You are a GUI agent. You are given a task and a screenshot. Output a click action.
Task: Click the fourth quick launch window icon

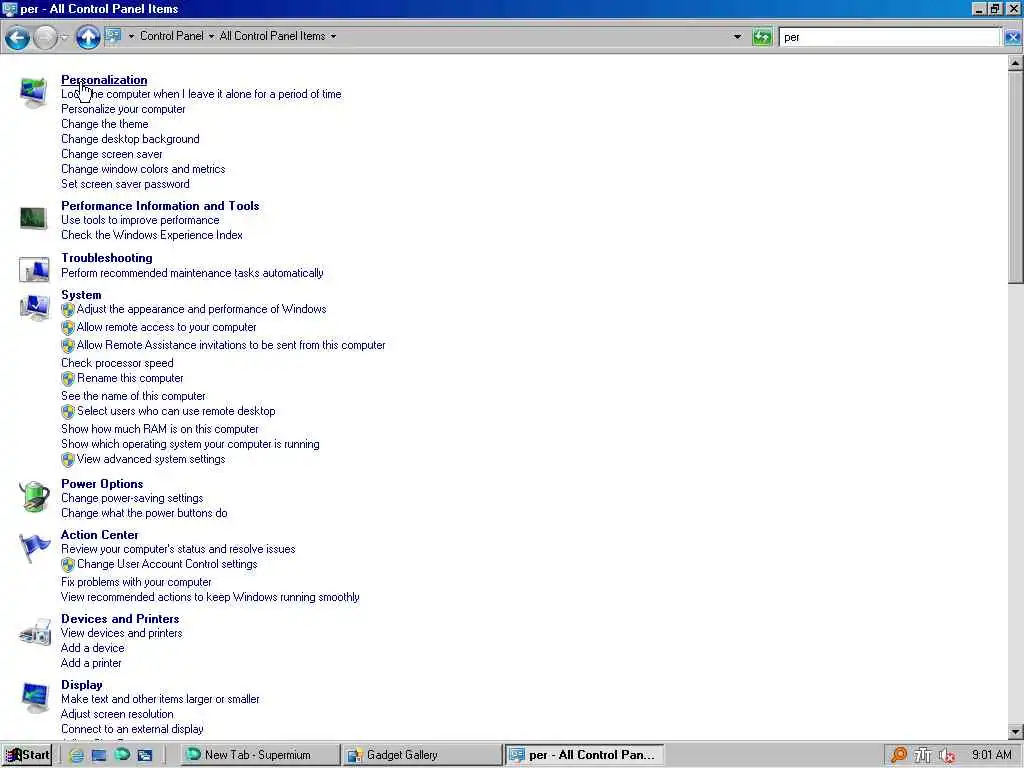coord(144,755)
